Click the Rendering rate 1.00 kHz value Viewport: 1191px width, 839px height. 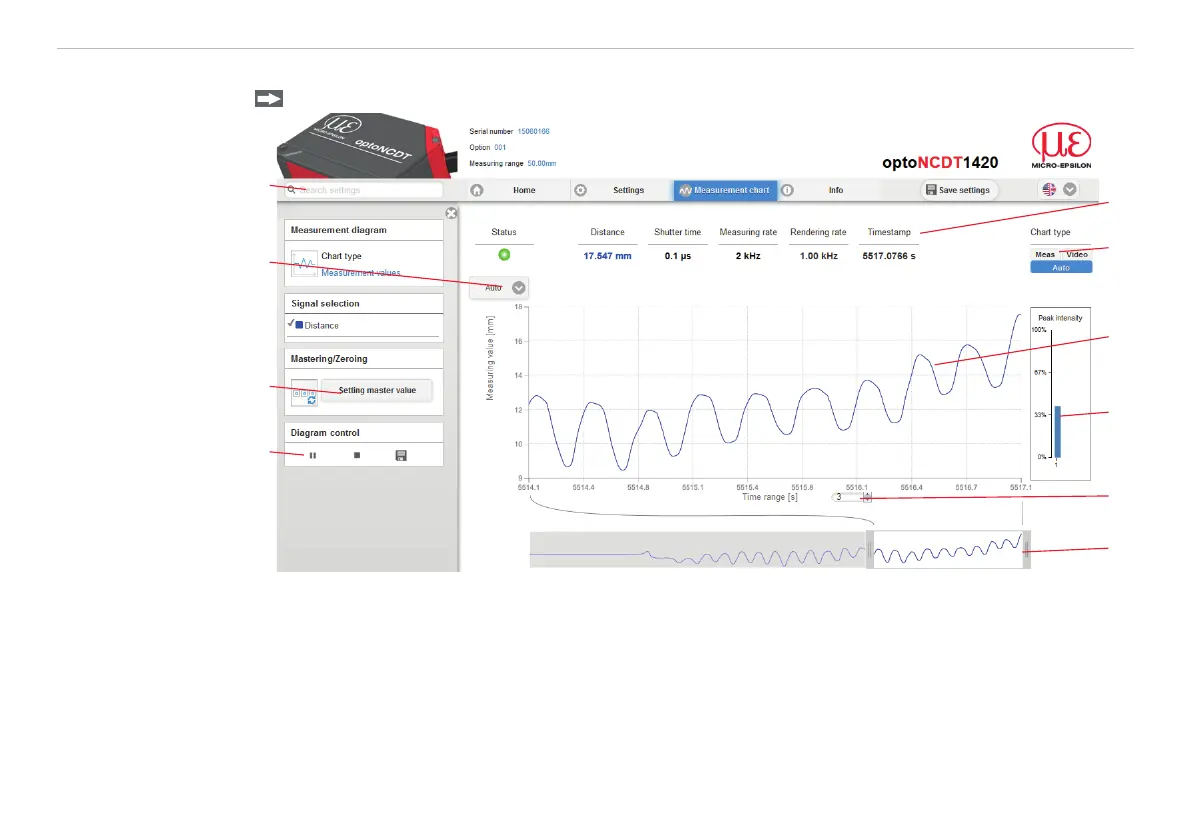click(818, 256)
